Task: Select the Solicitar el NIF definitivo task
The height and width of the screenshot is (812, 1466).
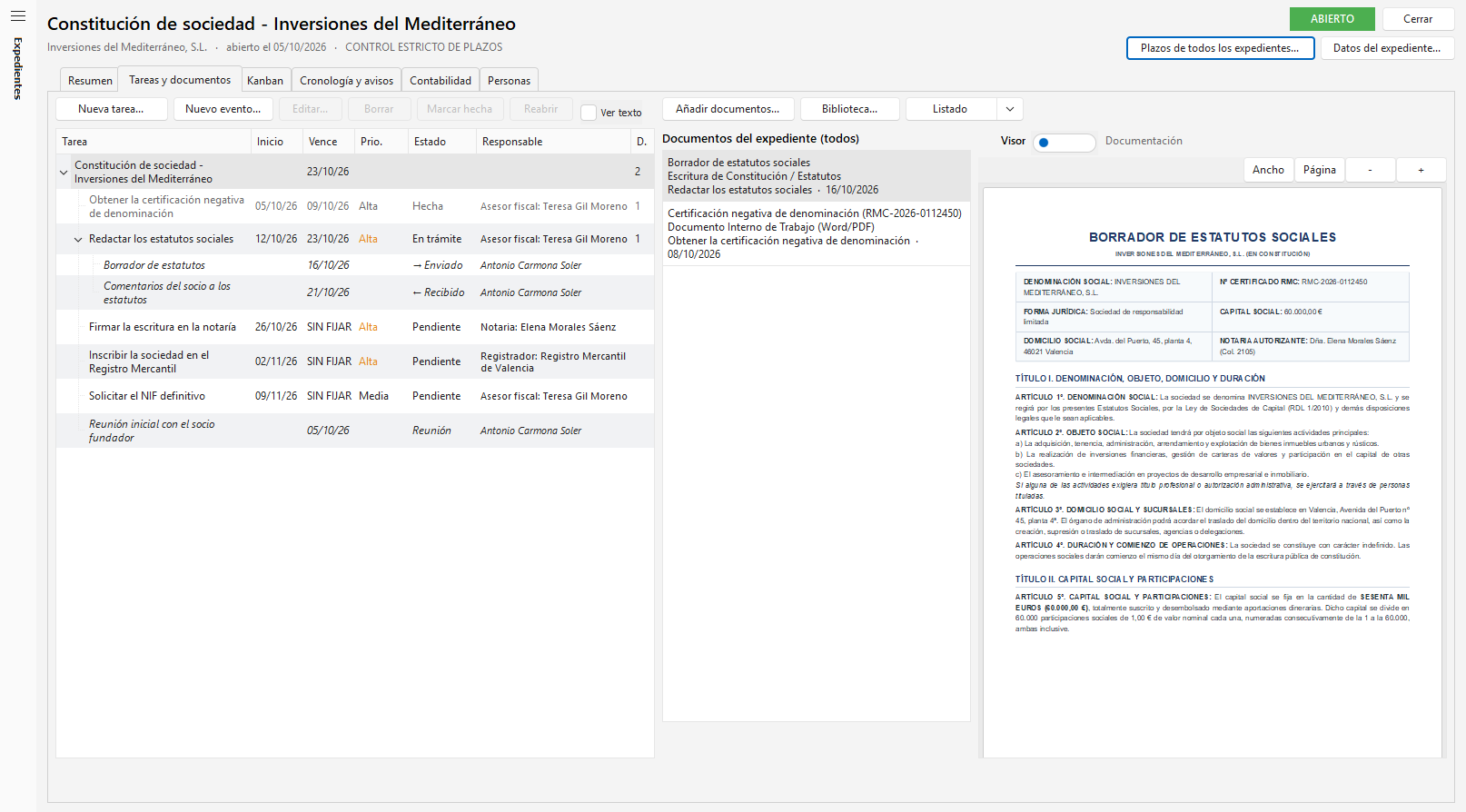Action: (x=355, y=396)
